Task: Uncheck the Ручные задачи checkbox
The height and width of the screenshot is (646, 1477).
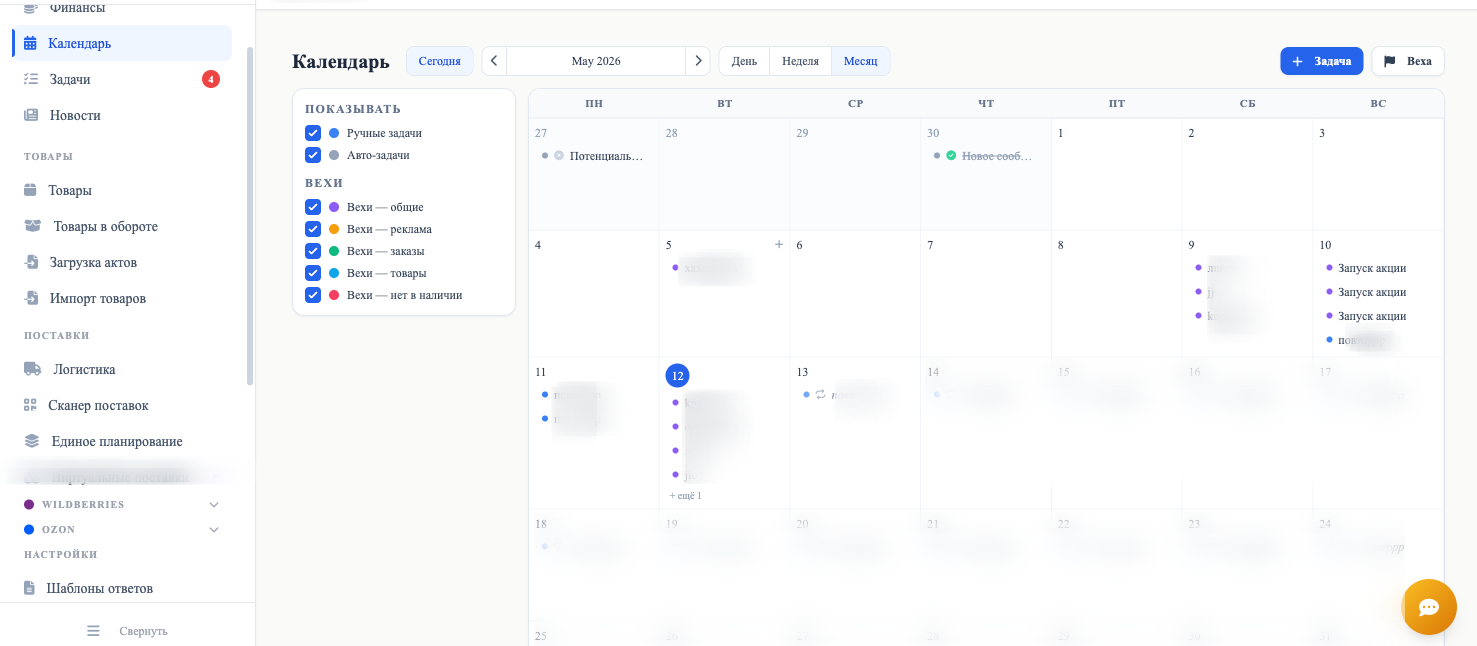Action: click(313, 133)
